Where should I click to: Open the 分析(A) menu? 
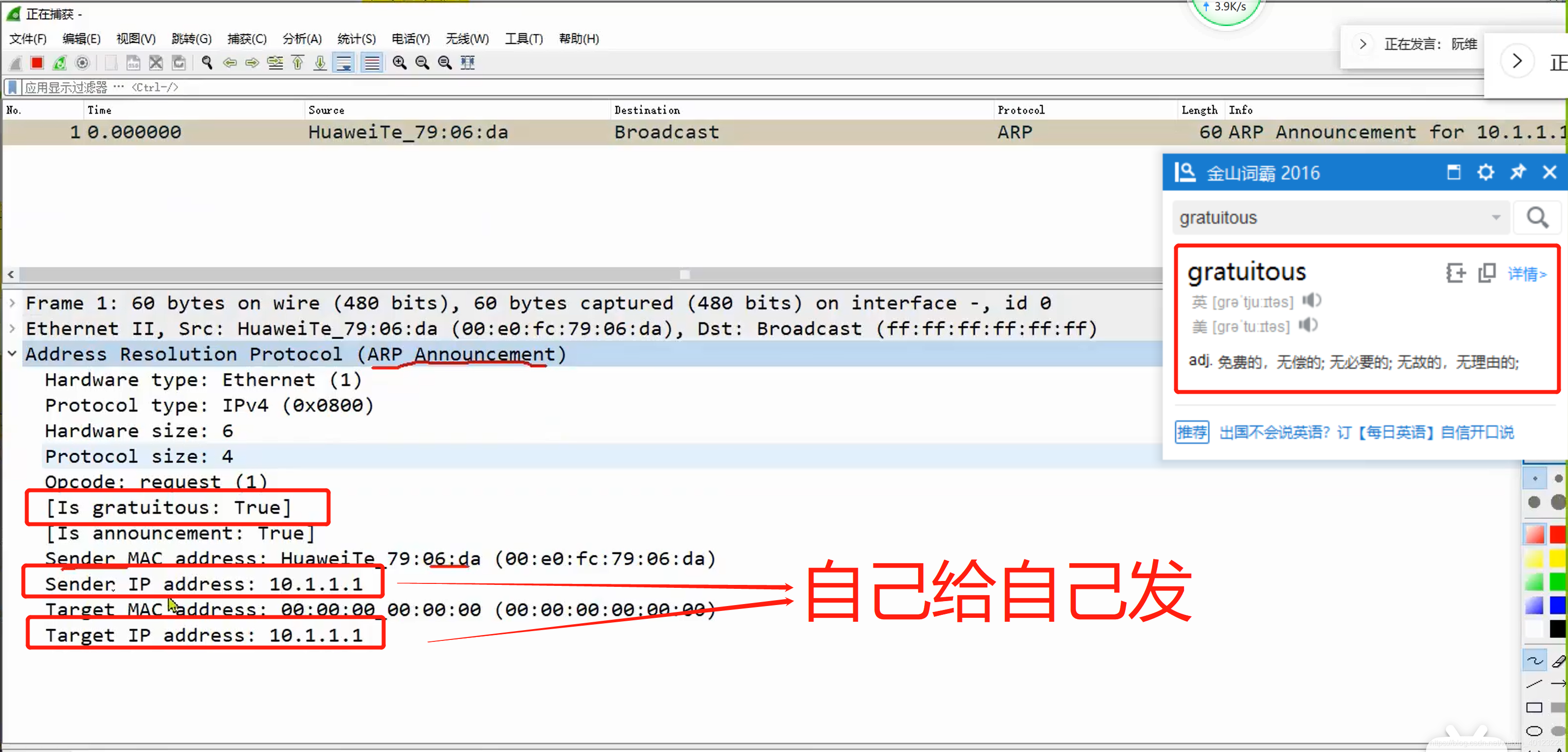(x=301, y=39)
